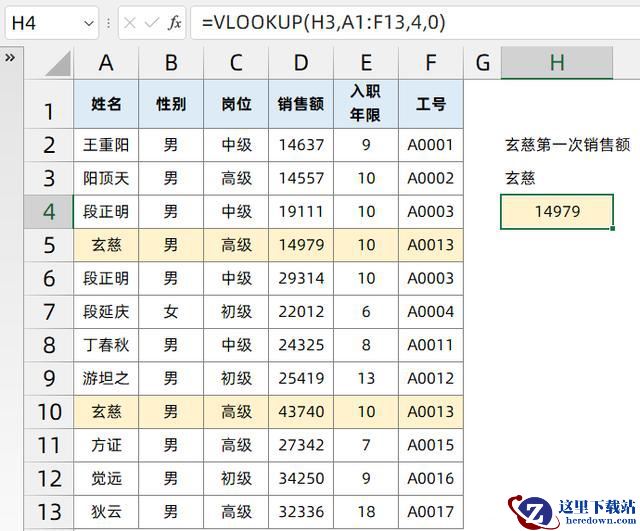Screen dimensions: 640x531
Task: Select row 10 header
Action: point(49,412)
